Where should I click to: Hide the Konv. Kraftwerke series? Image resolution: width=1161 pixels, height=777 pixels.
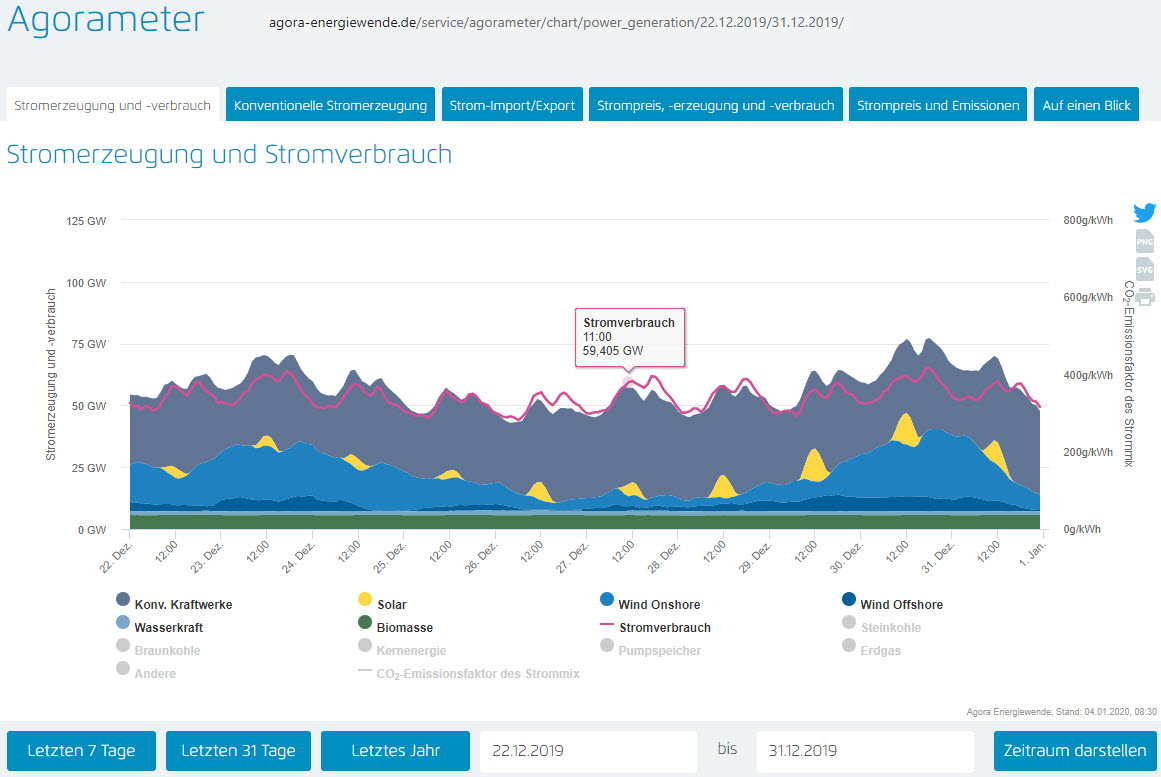pos(183,605)
